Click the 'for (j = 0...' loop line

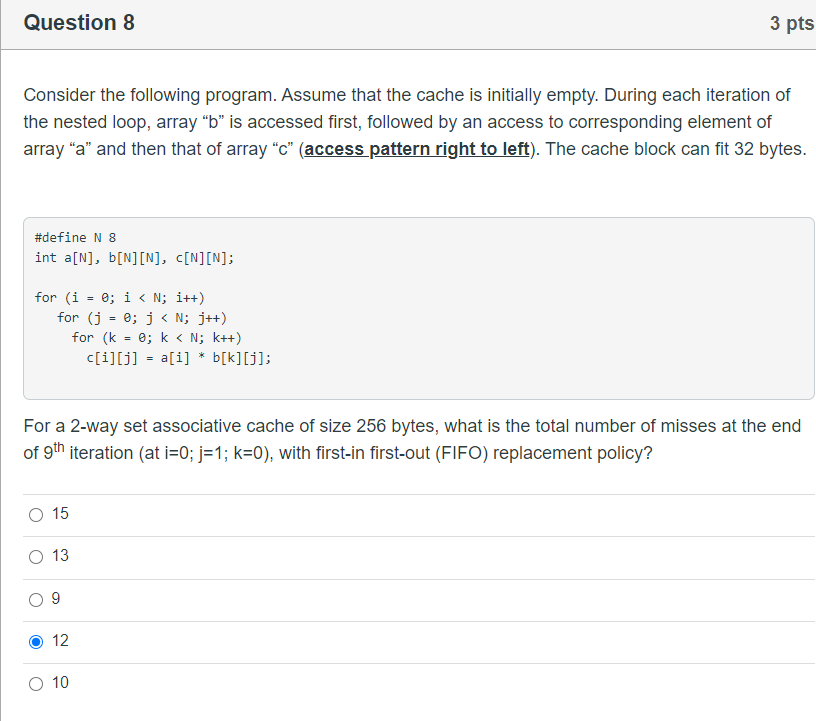[143, 317]
